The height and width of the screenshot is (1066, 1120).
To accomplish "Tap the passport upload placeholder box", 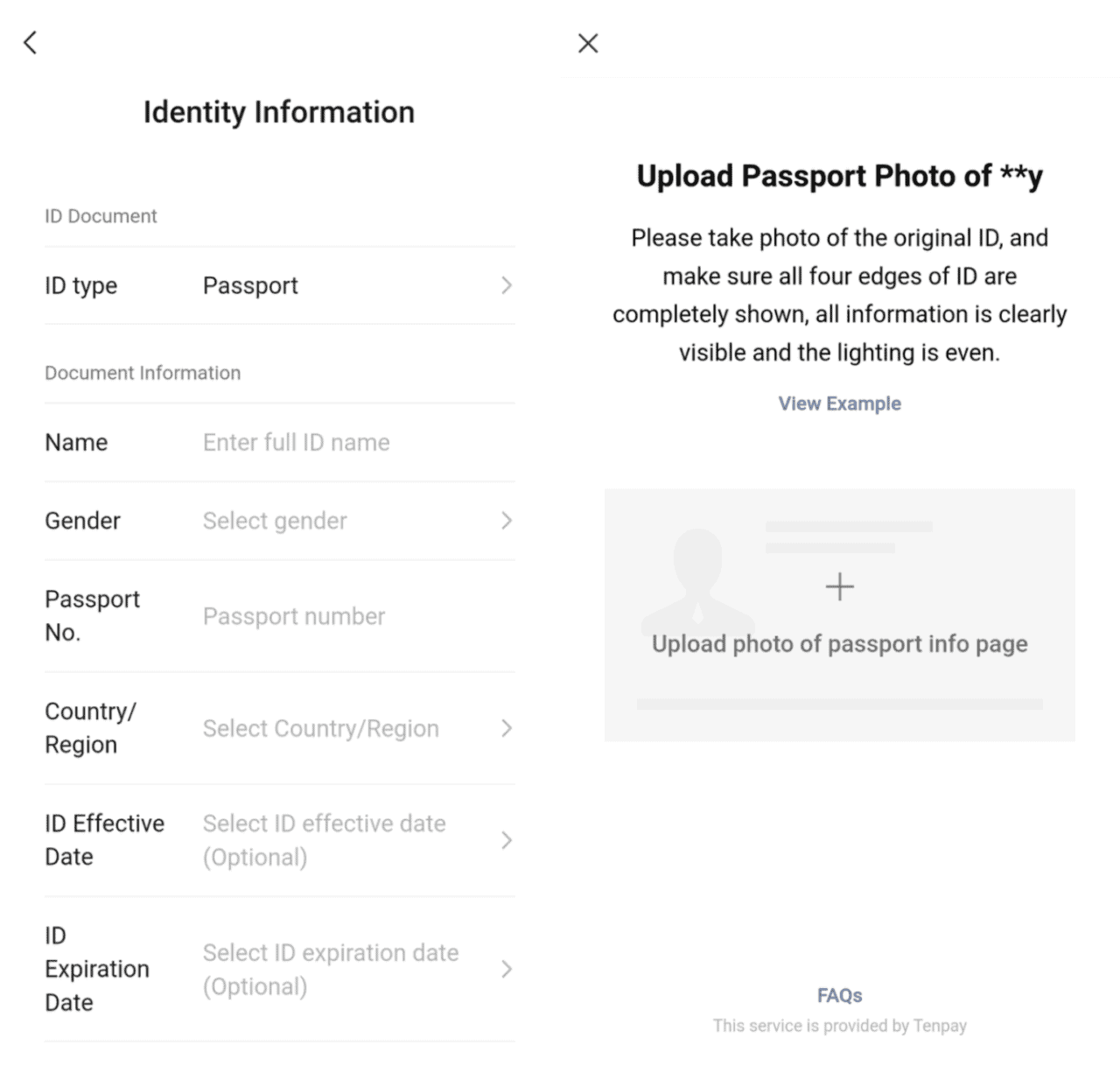I will click(839, 613).
